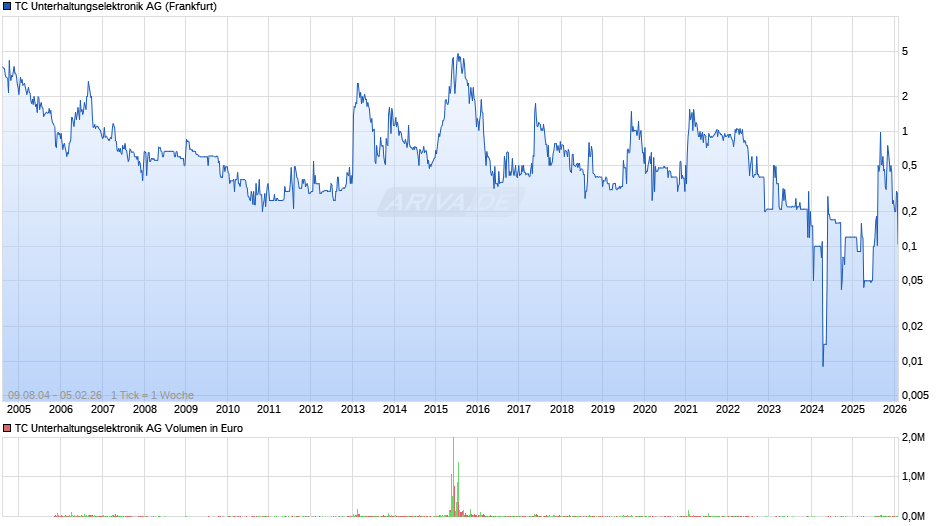The image size is (940, 526).
Task: Select year 2021 on the time axis
Action: pyautogui.click(x=686, y=409)
